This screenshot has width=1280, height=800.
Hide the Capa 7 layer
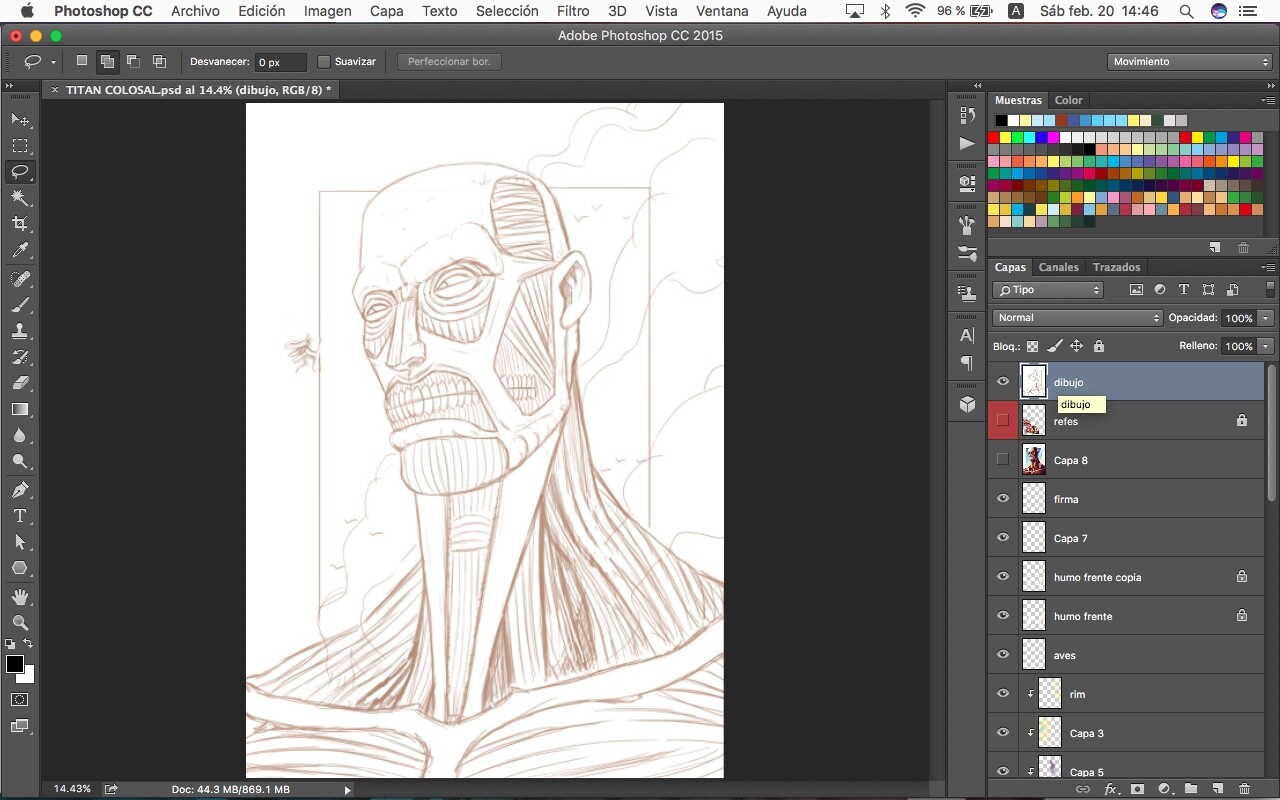pos(1003,537)
